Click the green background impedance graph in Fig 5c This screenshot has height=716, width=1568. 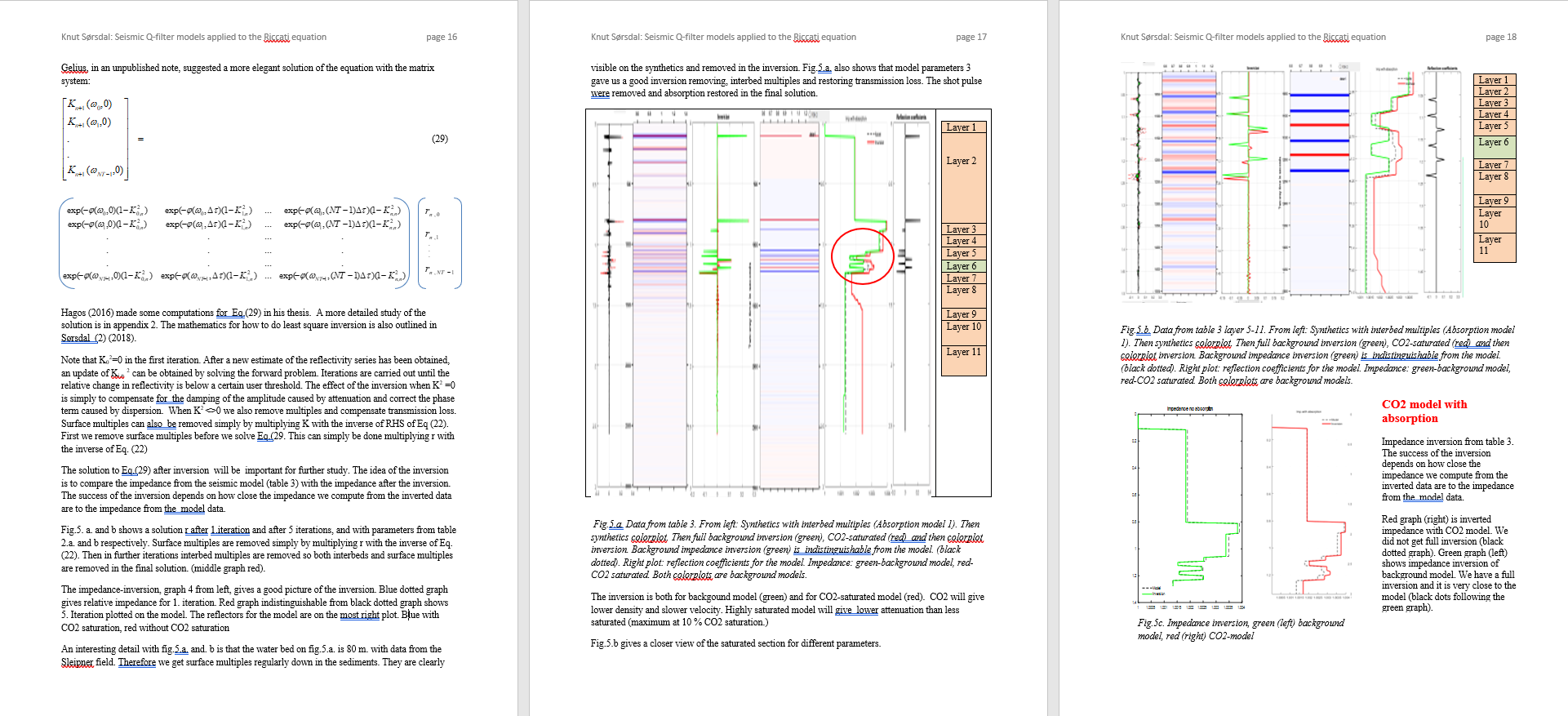[1188, 508]
